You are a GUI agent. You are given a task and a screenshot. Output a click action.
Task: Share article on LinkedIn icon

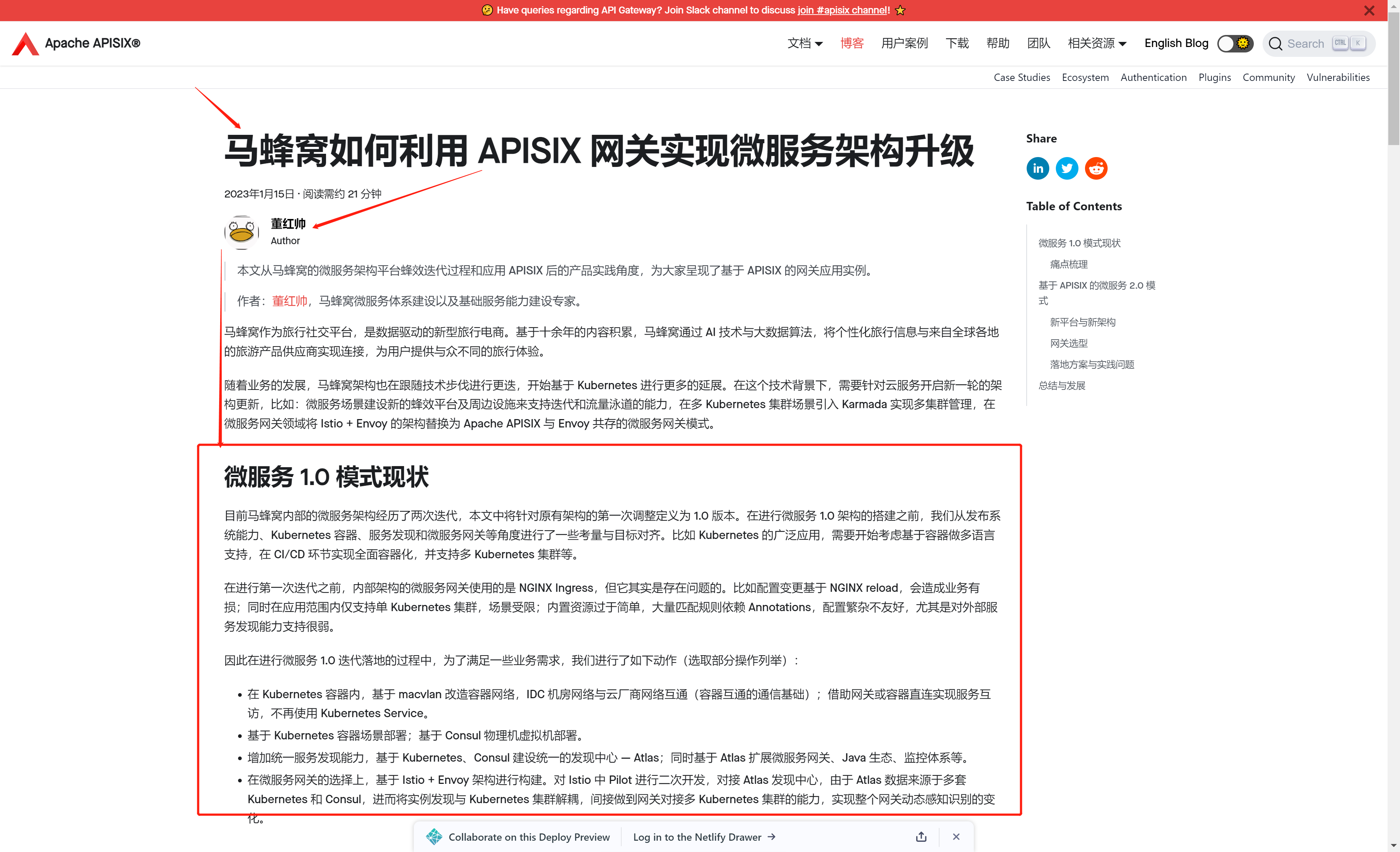tap(1038, 168)
